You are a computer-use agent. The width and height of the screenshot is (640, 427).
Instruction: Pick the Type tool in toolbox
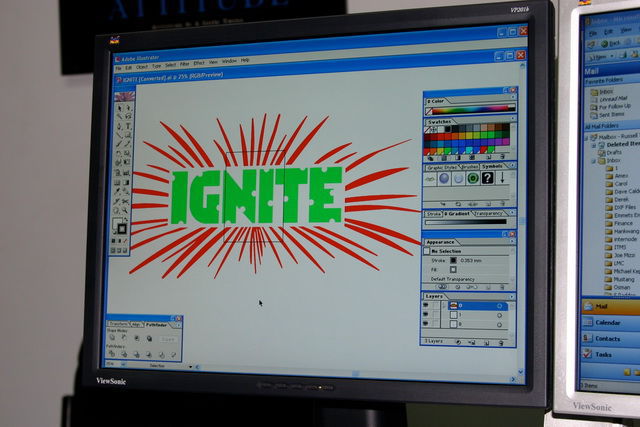(128, 126)
